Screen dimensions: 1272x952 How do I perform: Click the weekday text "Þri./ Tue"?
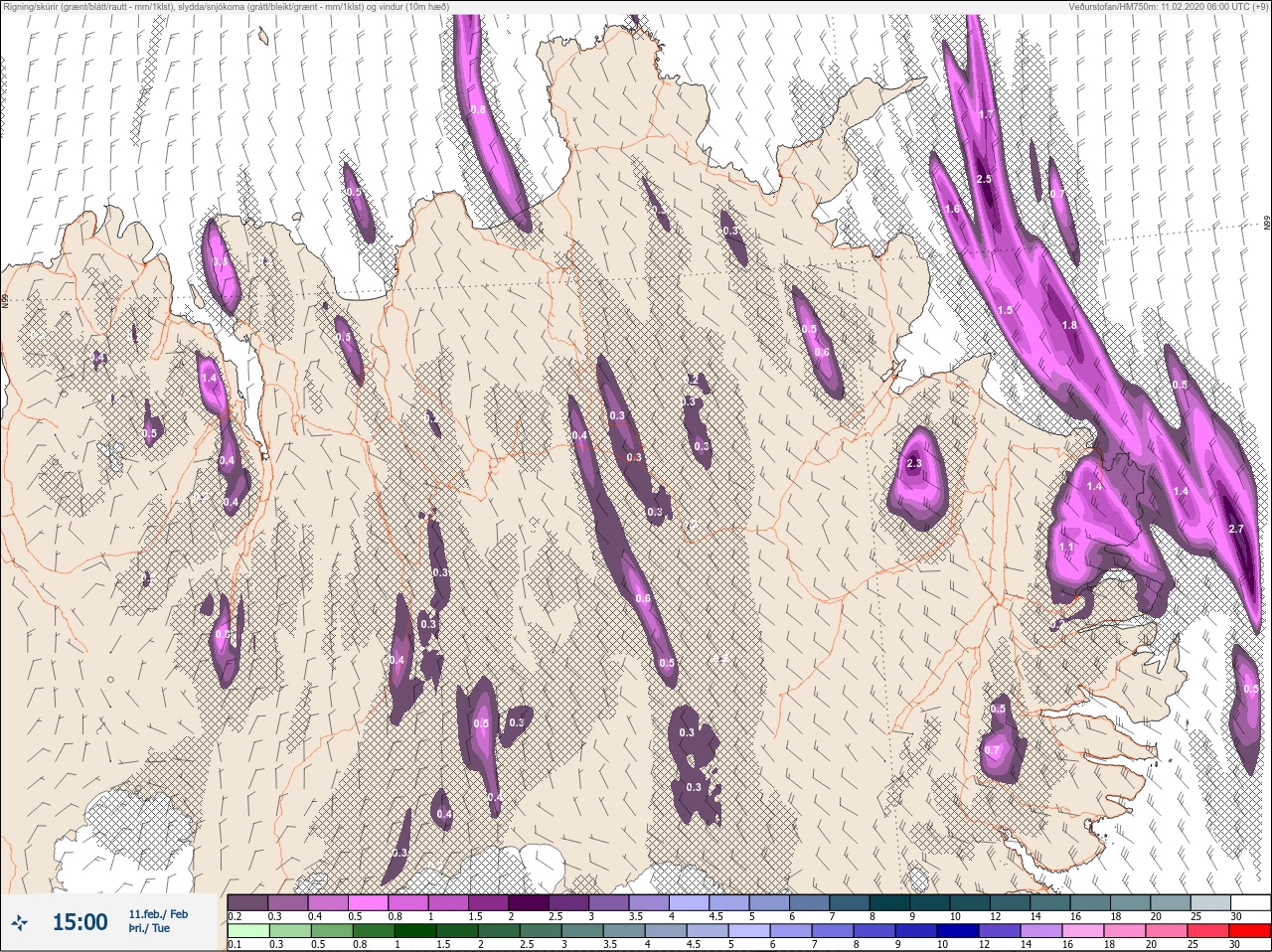point(149,928)
